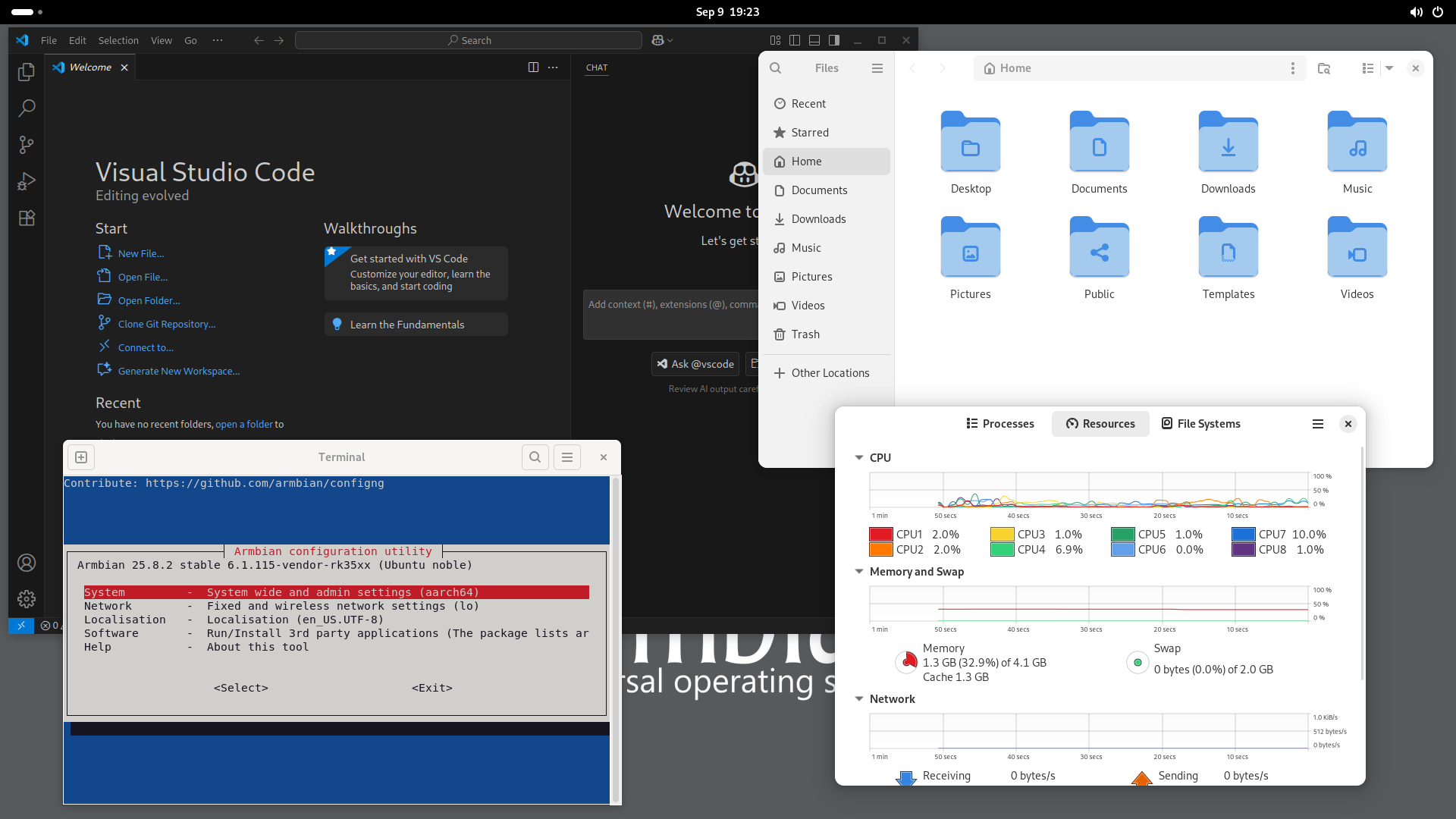
Task: Open Run and Debug view in VS Code
Action: coord(27,181)
